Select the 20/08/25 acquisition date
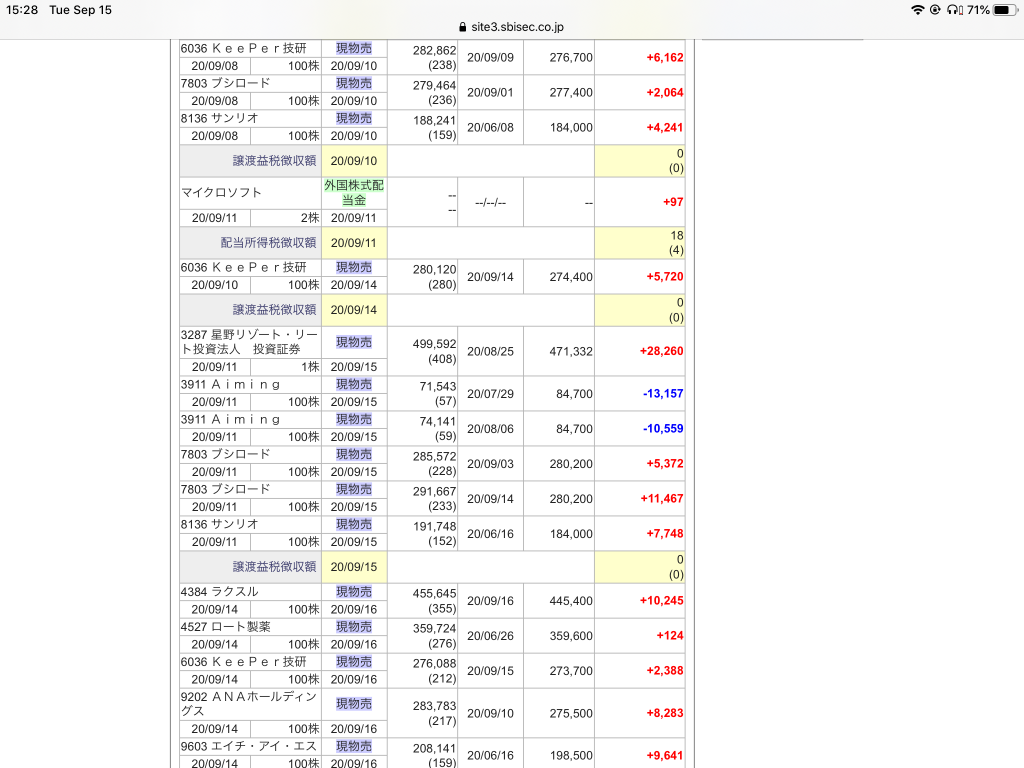This screenshot has height=768, width=1024. point(490,351)
